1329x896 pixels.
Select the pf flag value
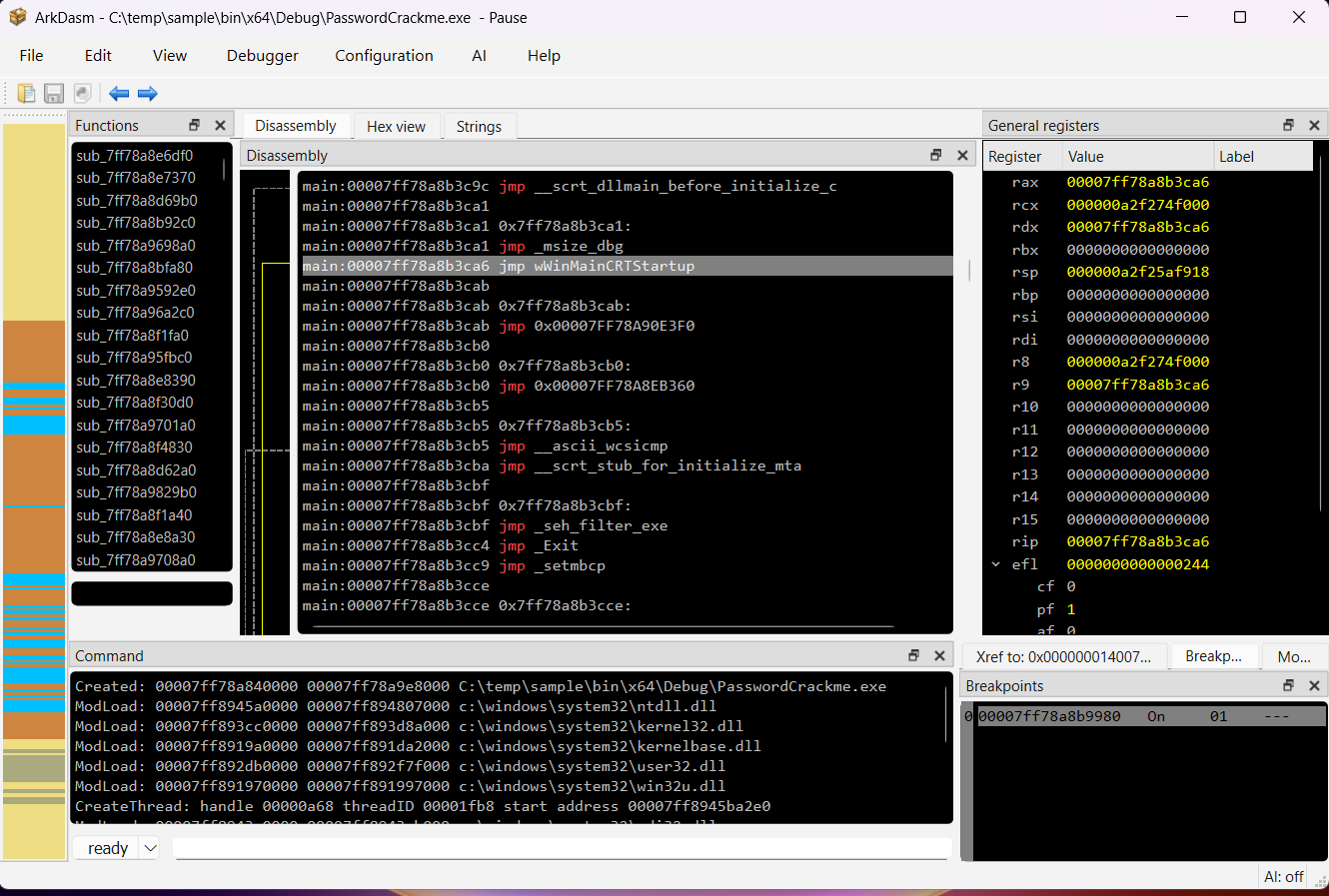1071,609
